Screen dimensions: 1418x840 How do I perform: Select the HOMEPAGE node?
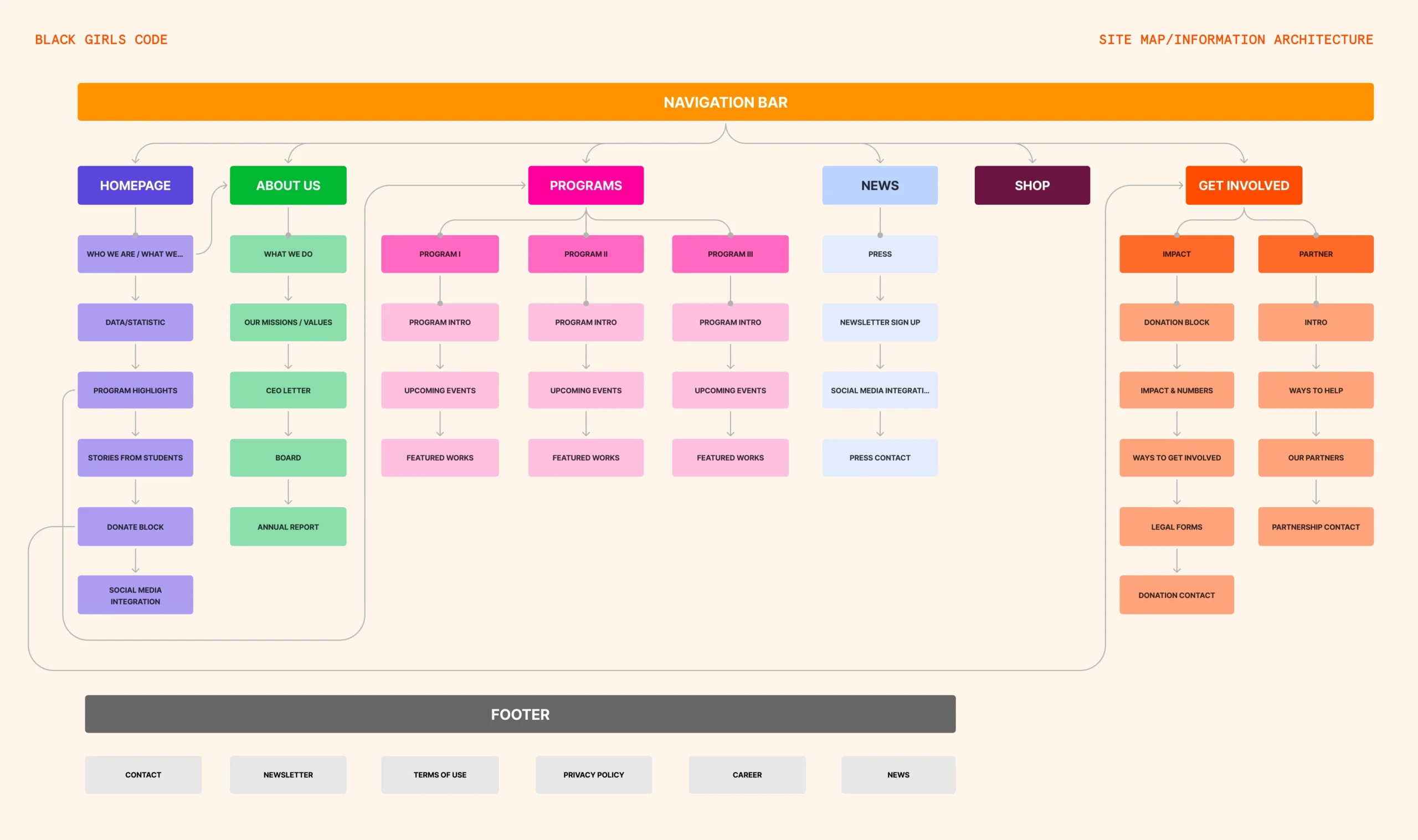click(135, 185)
